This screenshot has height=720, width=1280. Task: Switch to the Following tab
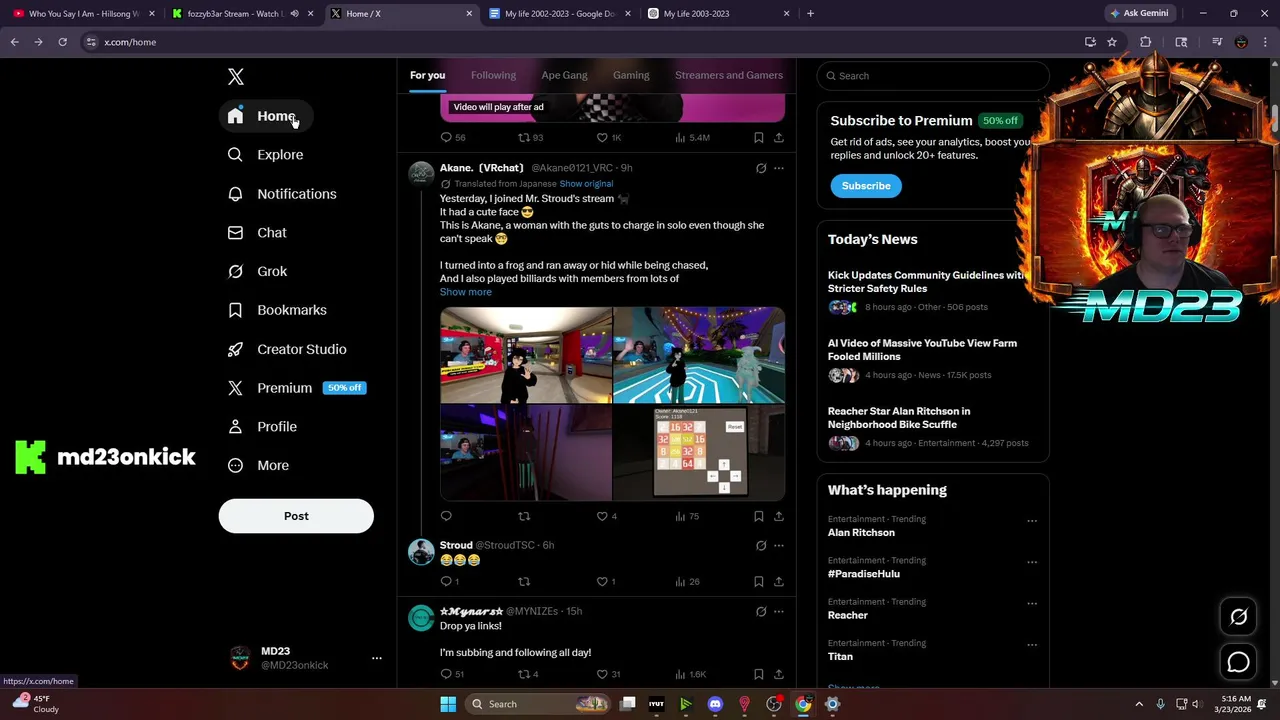pyautogui.click(x=493, y=75)
